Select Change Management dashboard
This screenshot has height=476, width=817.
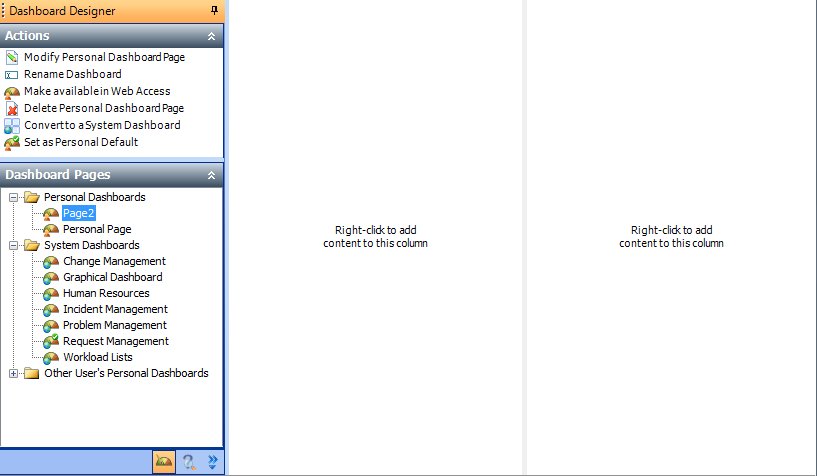point(114,261)
